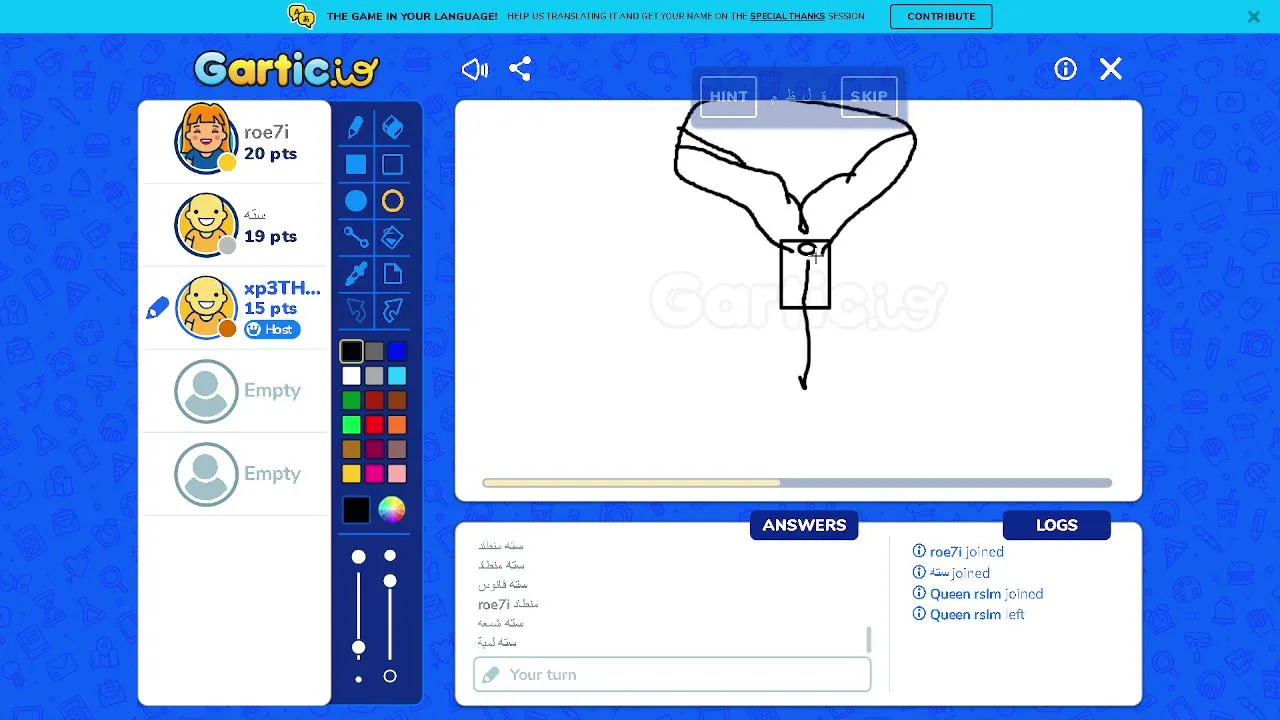
Task: Click the Contribute button
Action: pos(941,16)
